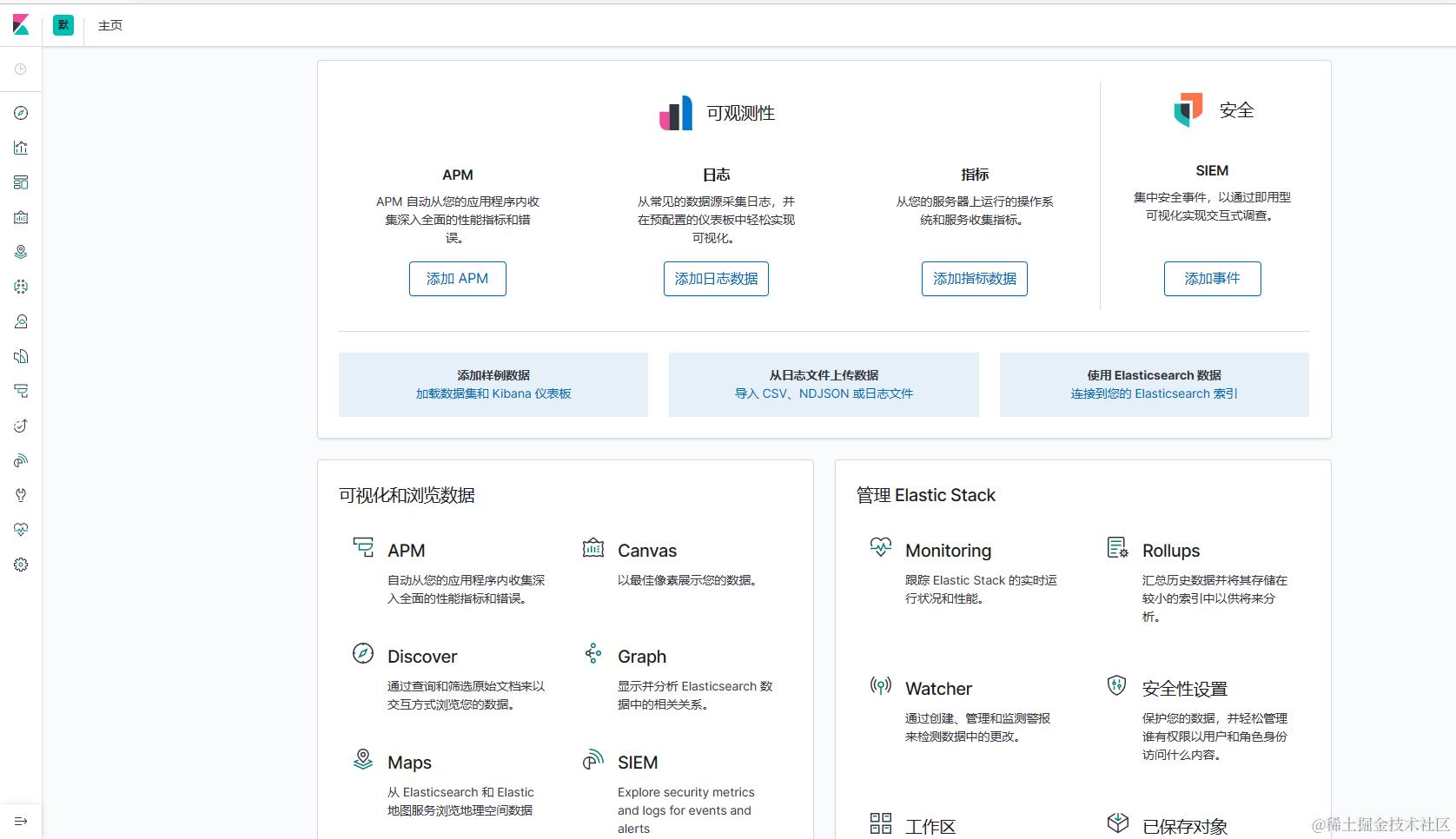This screenshot has height=839, width=1456.
Task: Open the Rollups card title
Action: pos(1171,551)
